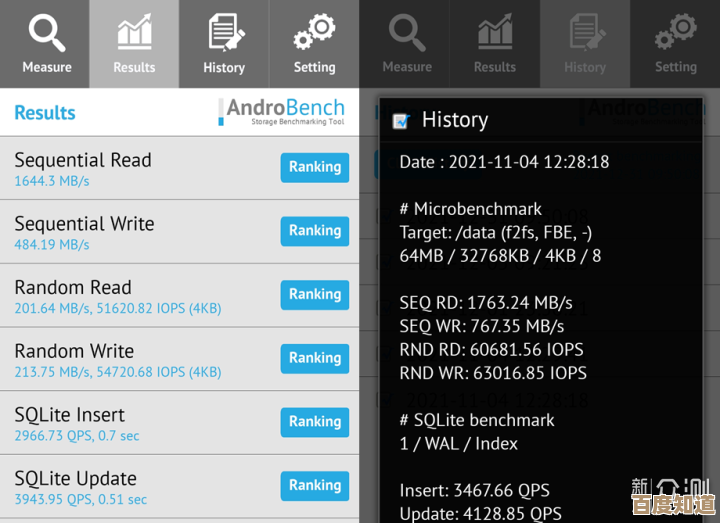Screen dimensions: 720x523
Task: Open History via the document-pencil icon in the left screen
Action: tap(224, 34)
